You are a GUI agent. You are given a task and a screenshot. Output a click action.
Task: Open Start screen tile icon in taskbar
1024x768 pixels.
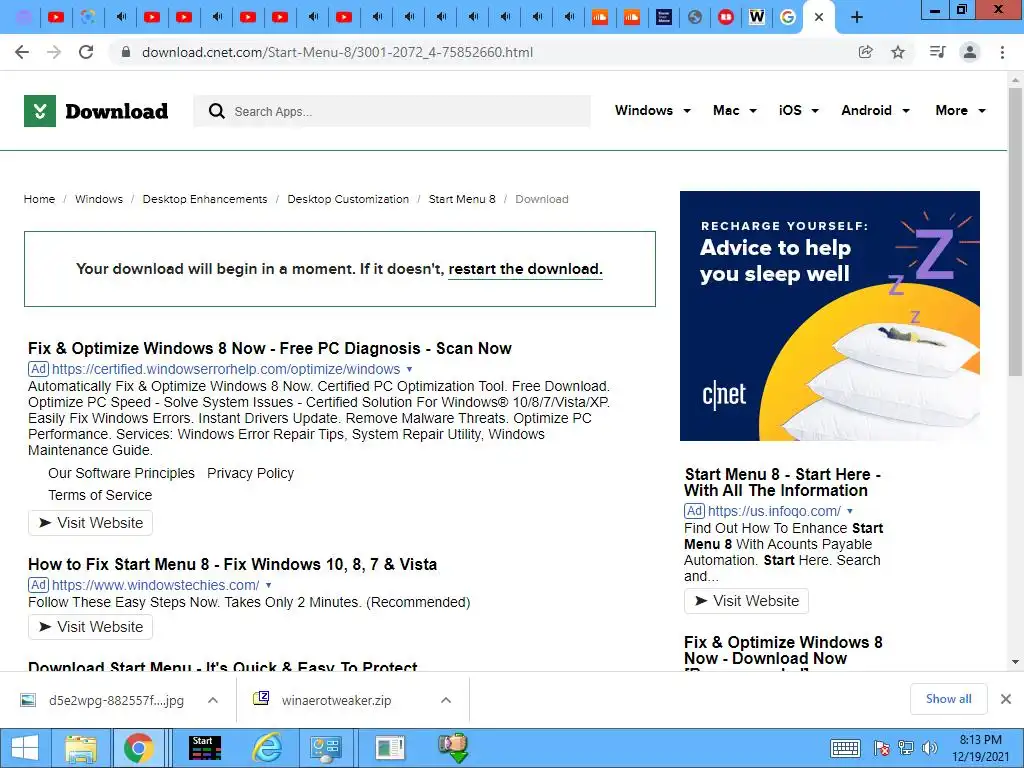pos(204,748)
